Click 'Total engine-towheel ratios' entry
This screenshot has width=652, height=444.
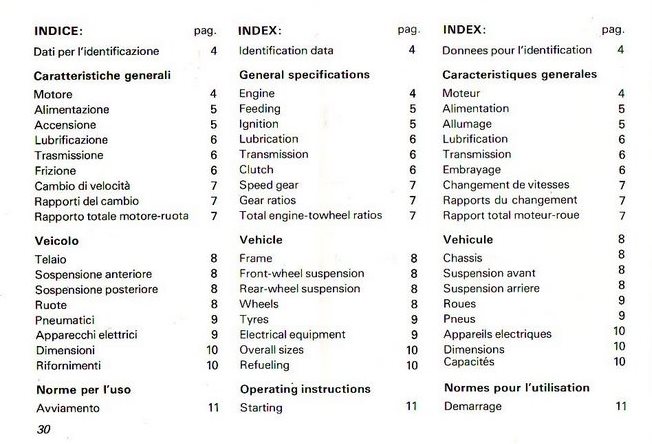coord(310,215)
